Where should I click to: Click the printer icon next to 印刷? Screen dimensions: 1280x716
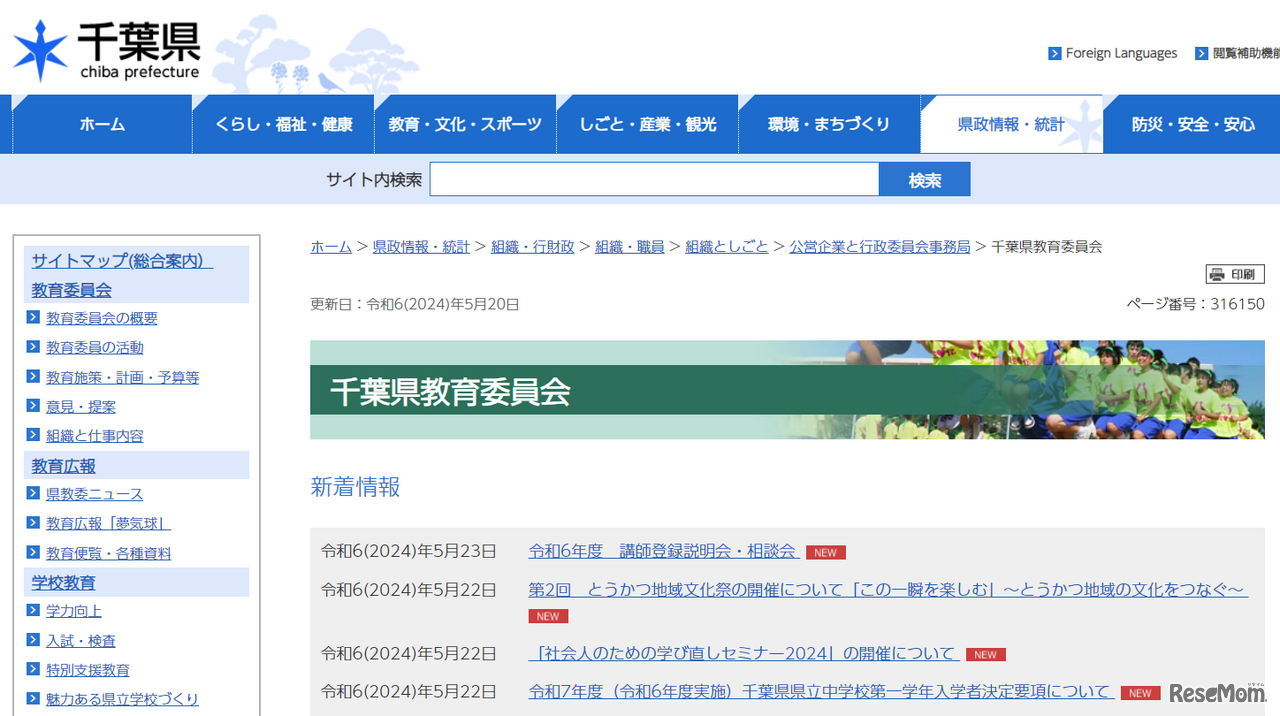tap(1217, 274)
